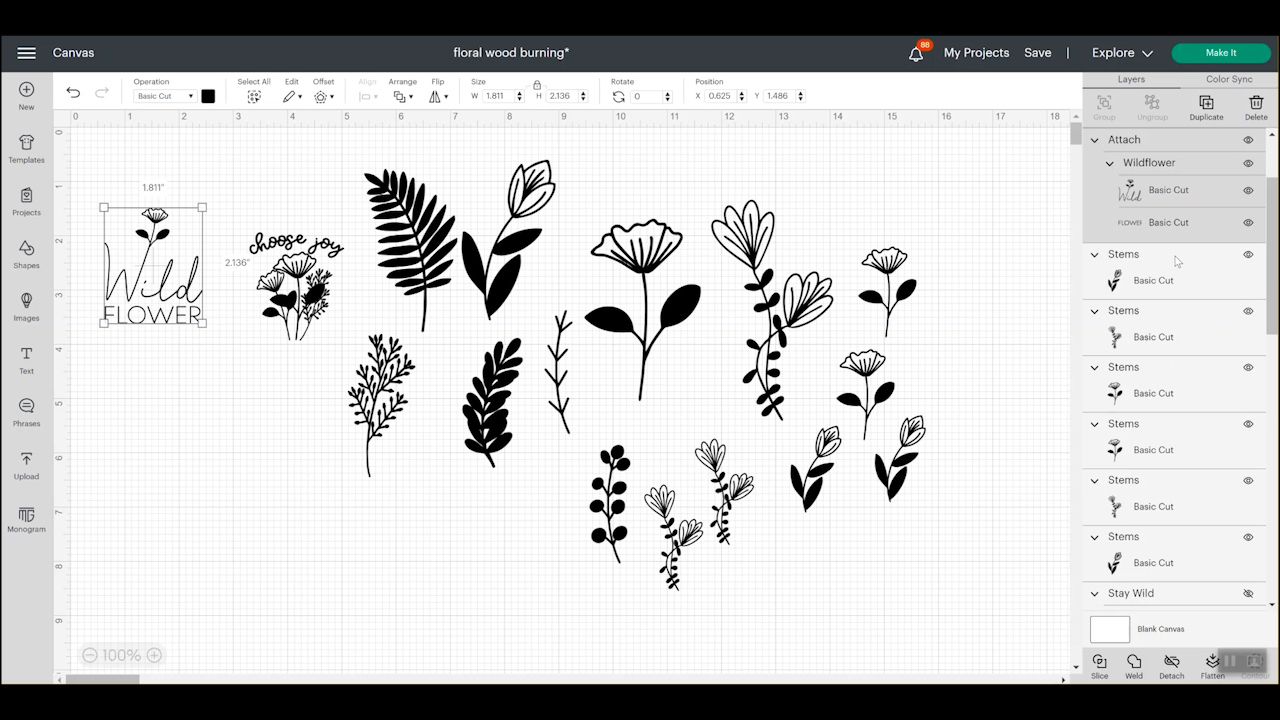1280x720 pixels.
Task: Switch to the Color Sync tab
Action: [1229, 79]
